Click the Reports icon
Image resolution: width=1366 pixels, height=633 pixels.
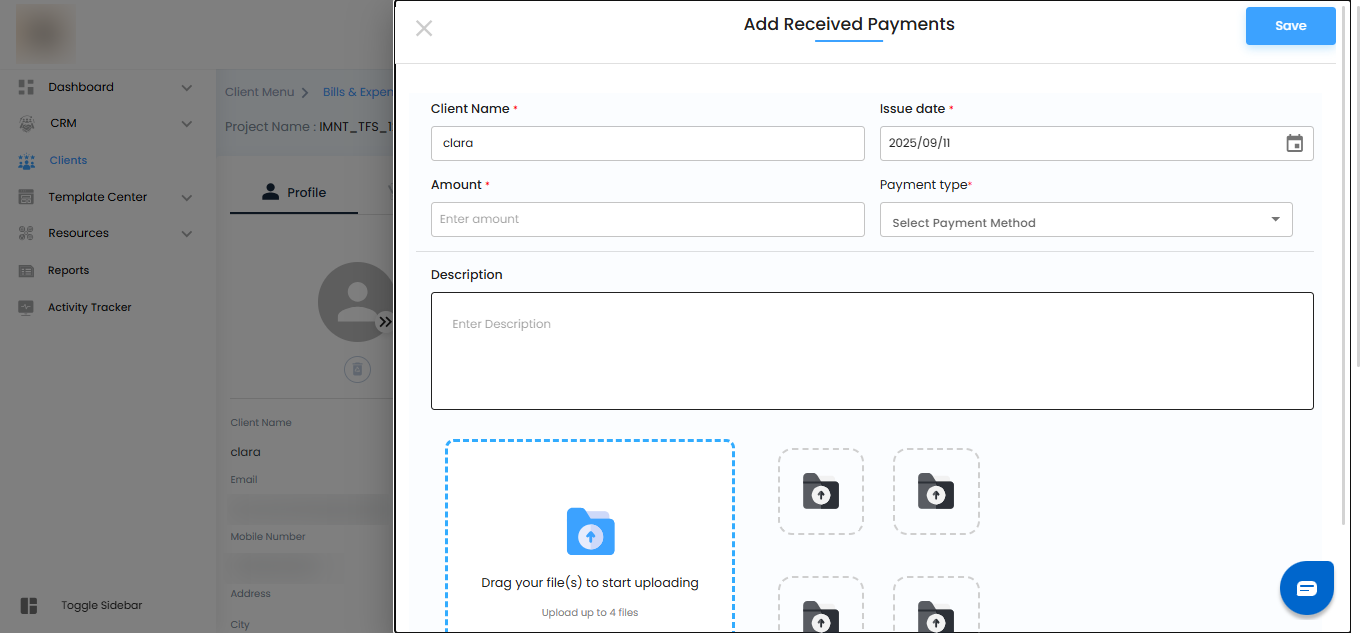pos(27,271)
